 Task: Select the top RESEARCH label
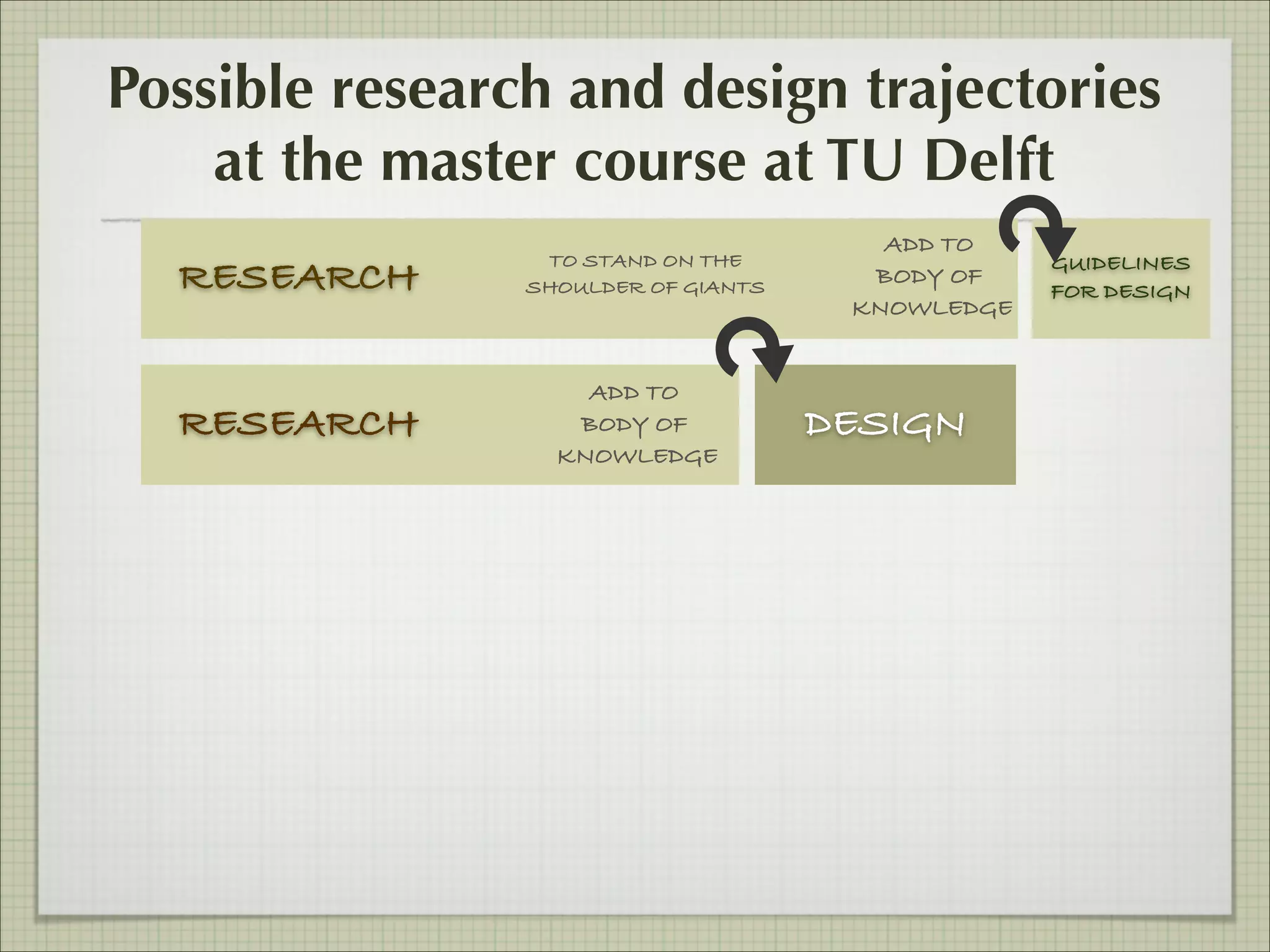click(299, 278)
